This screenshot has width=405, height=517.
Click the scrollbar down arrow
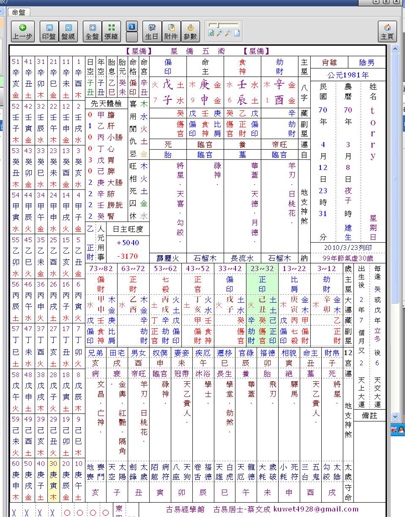pyautogui.click(x=395, y=416)
